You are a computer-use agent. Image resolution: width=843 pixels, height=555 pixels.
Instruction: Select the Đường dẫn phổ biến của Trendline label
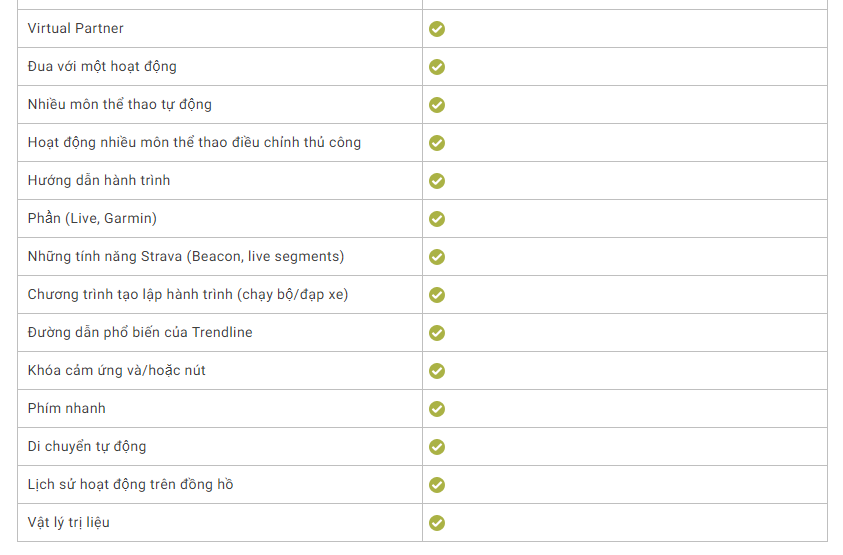coord(140,332)
